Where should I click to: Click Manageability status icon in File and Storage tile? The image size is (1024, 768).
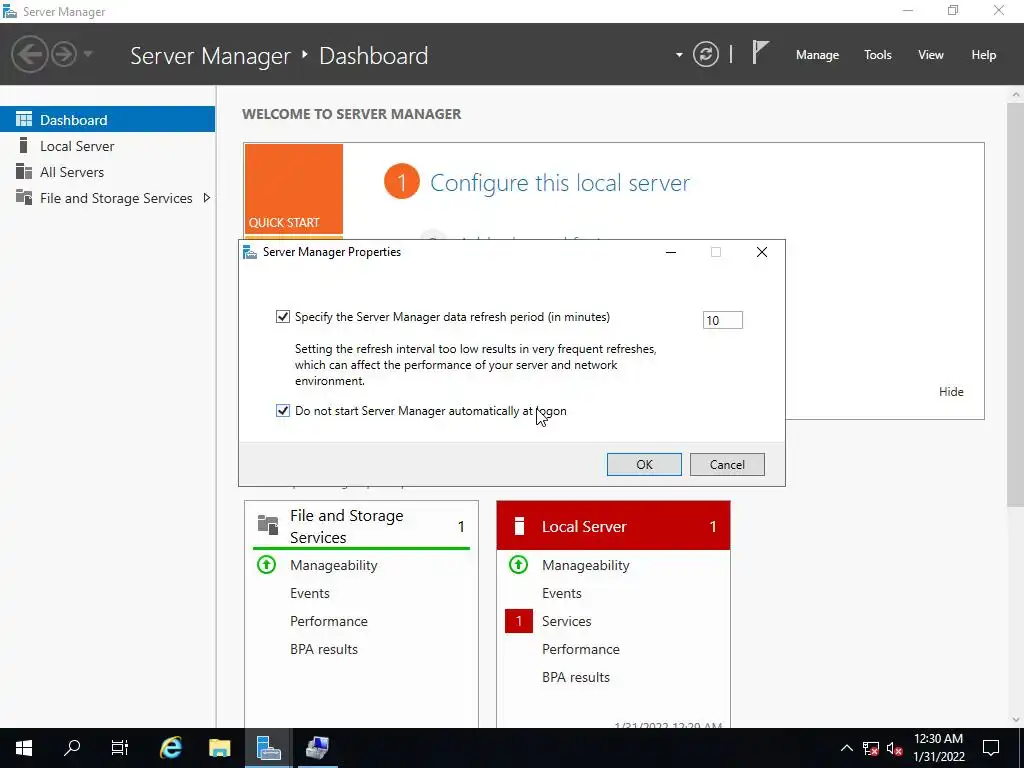click(266, 564)
